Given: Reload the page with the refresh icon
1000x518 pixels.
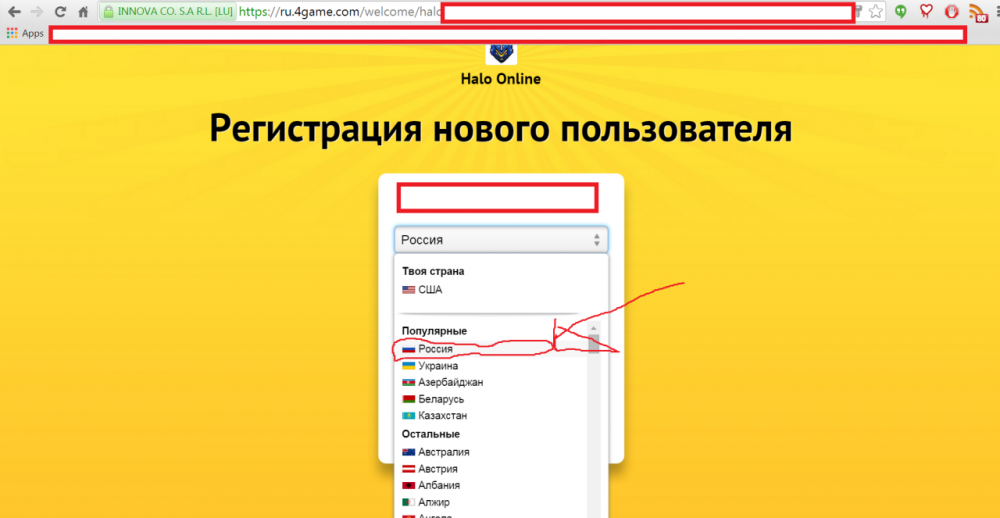Looking at the screenshot, I should [x=60, y=11].
